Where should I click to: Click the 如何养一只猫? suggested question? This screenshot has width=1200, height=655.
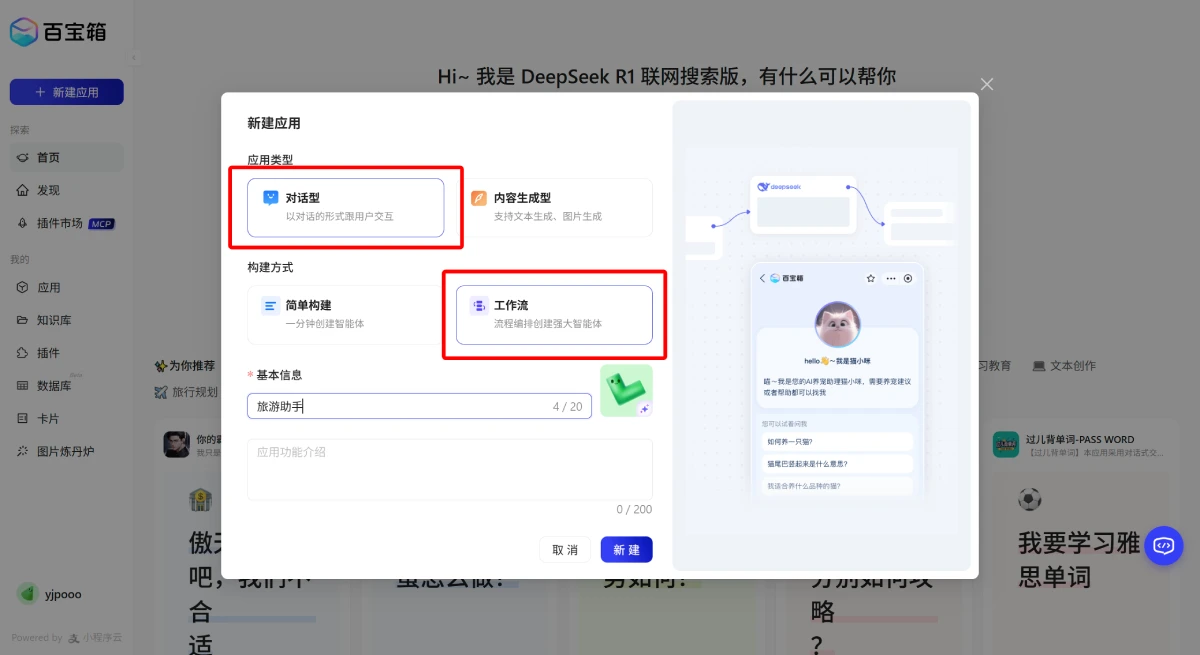tap(837, 441)
